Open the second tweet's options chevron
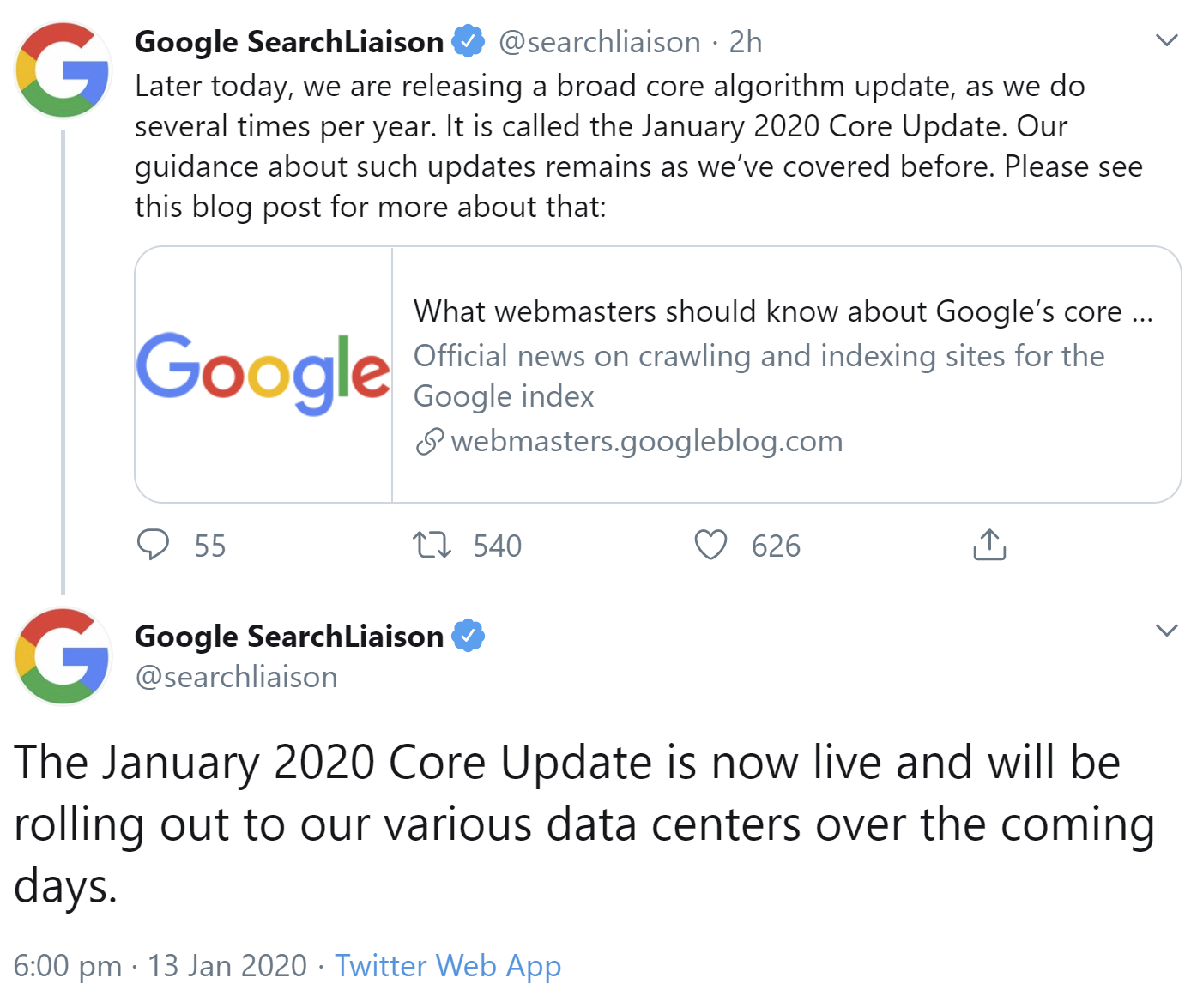1197x1008 pixels. [1165, 631]
